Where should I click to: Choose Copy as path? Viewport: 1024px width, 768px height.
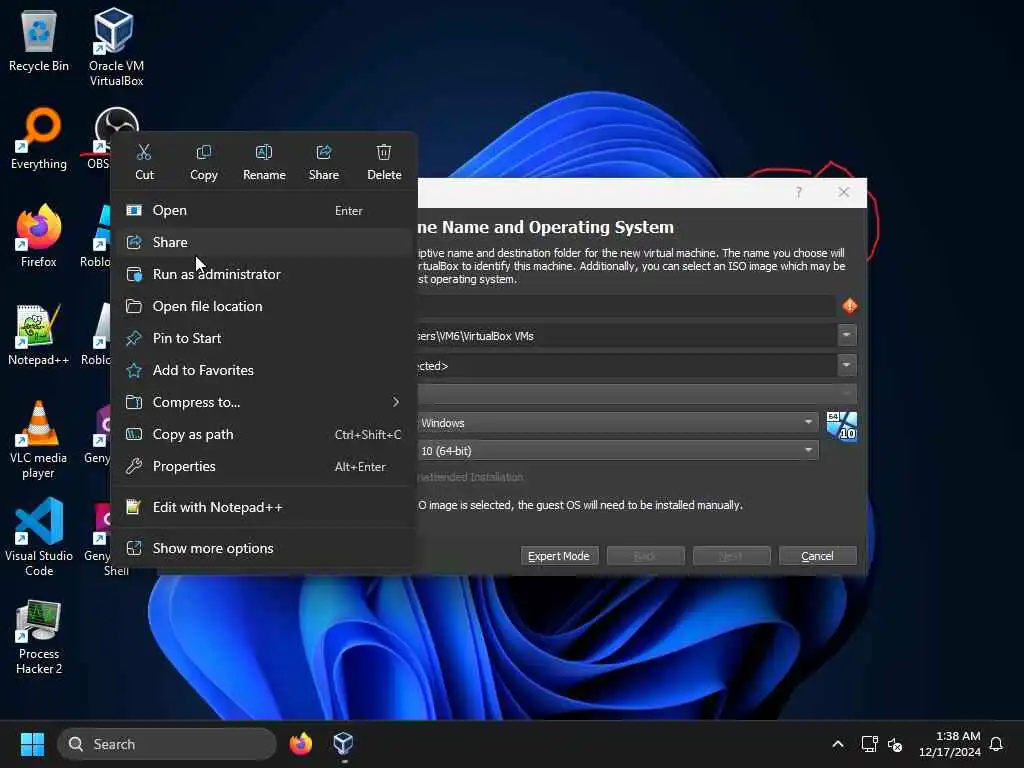point(264,434)
